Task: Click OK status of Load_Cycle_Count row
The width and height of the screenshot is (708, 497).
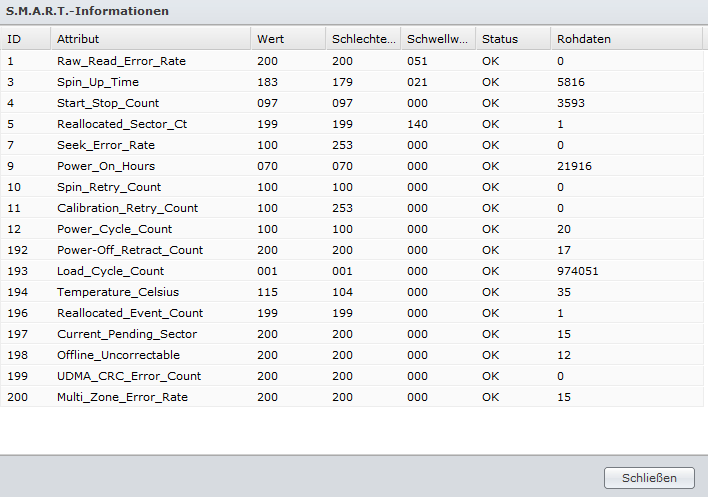Action: click(x=491, y=271)
